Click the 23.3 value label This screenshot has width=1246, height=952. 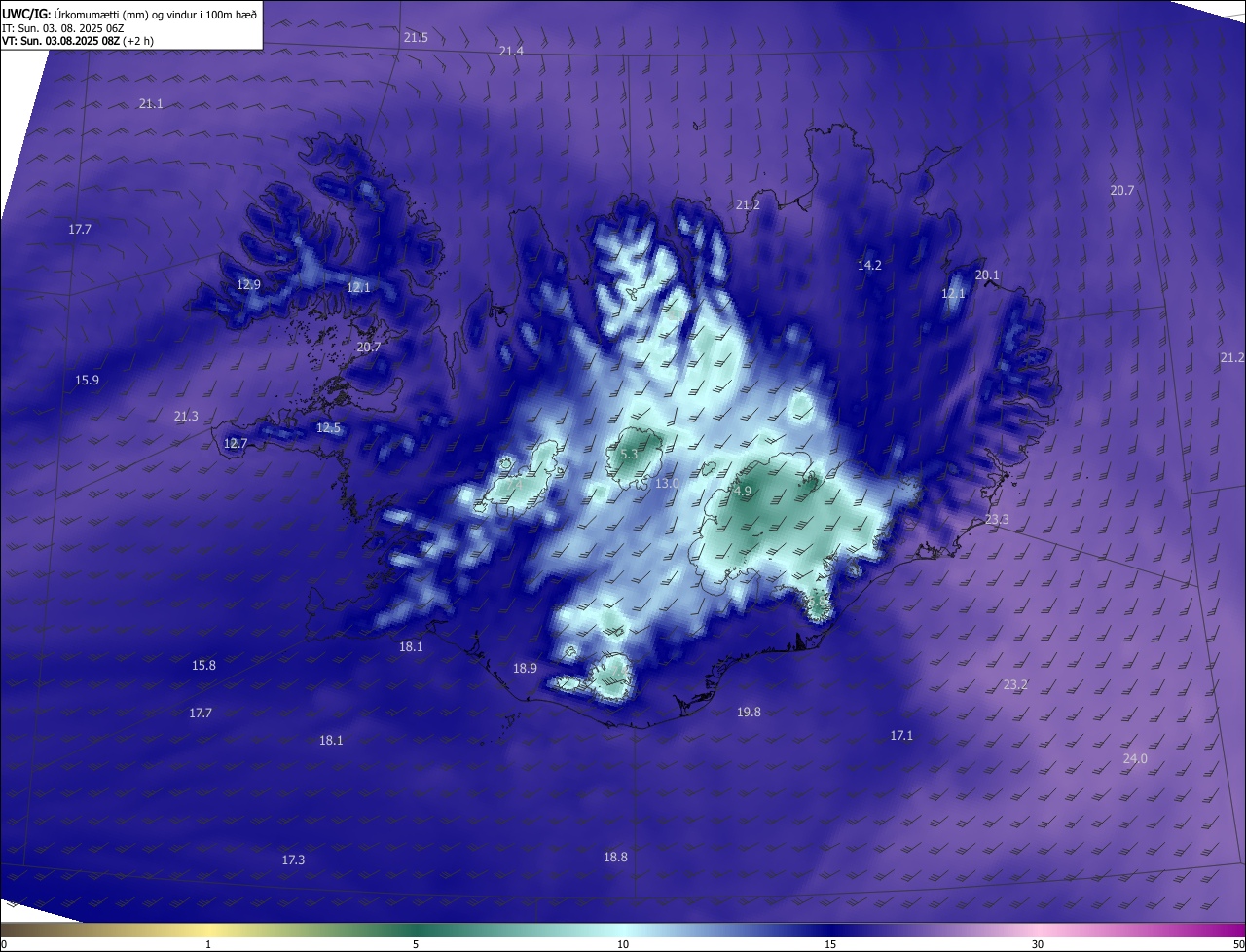tap(997, 520)
